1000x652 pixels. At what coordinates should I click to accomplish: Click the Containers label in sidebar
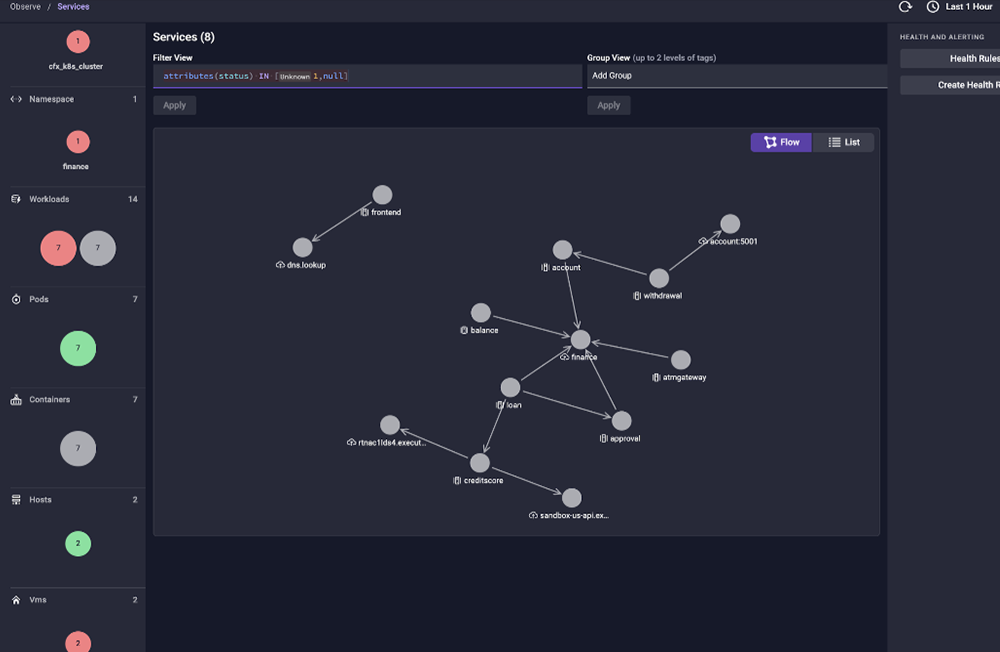(50, 399)
